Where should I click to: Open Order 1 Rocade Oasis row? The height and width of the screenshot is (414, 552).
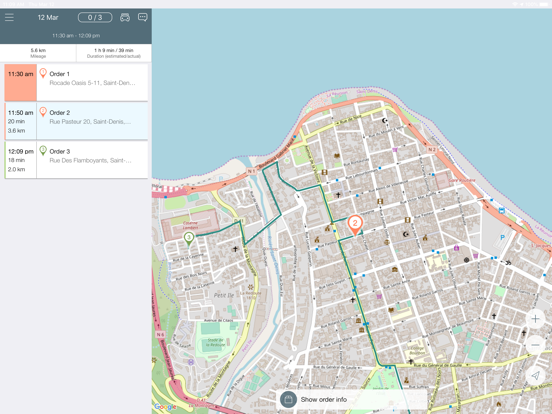76,82
